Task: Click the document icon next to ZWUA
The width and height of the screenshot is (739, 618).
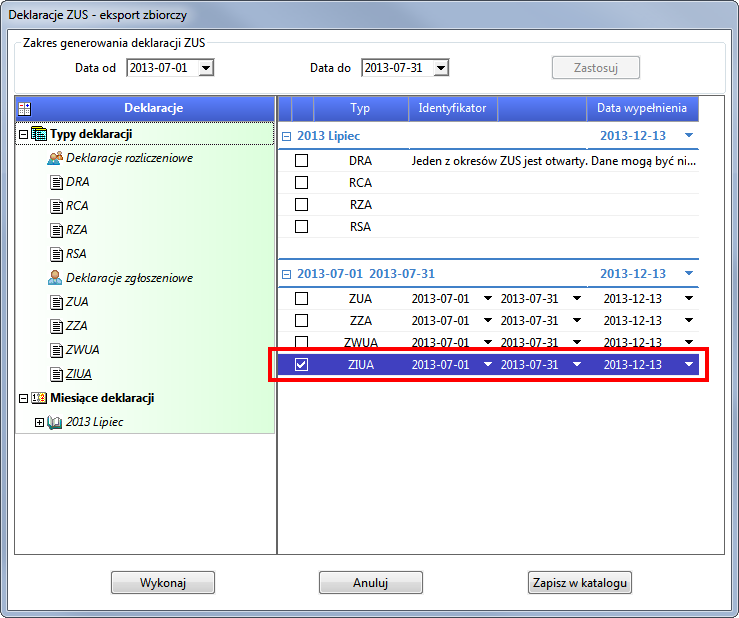Action: point(56,350)
